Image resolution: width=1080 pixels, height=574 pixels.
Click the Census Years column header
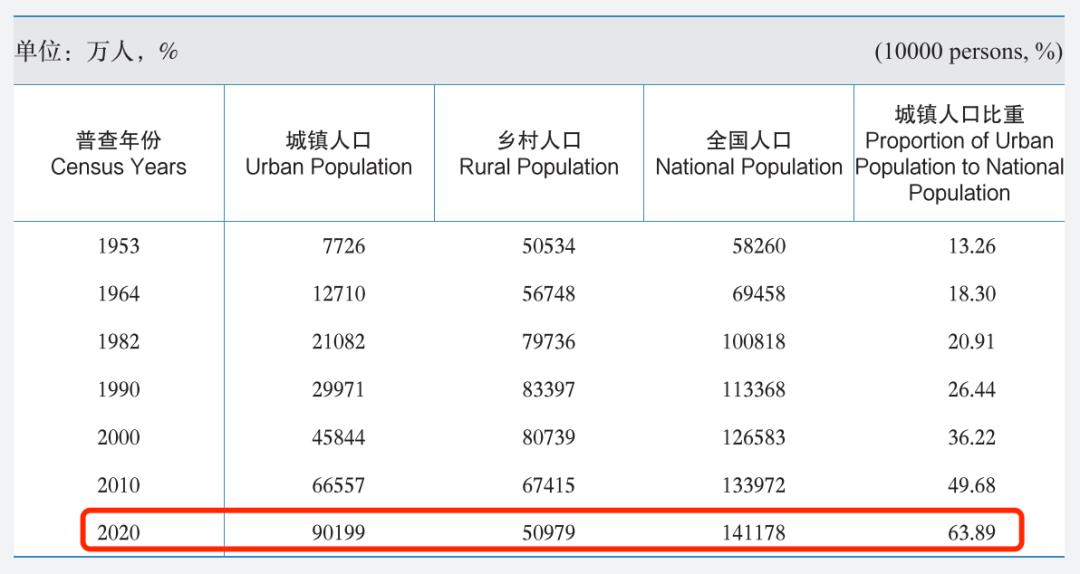[118, 154]
